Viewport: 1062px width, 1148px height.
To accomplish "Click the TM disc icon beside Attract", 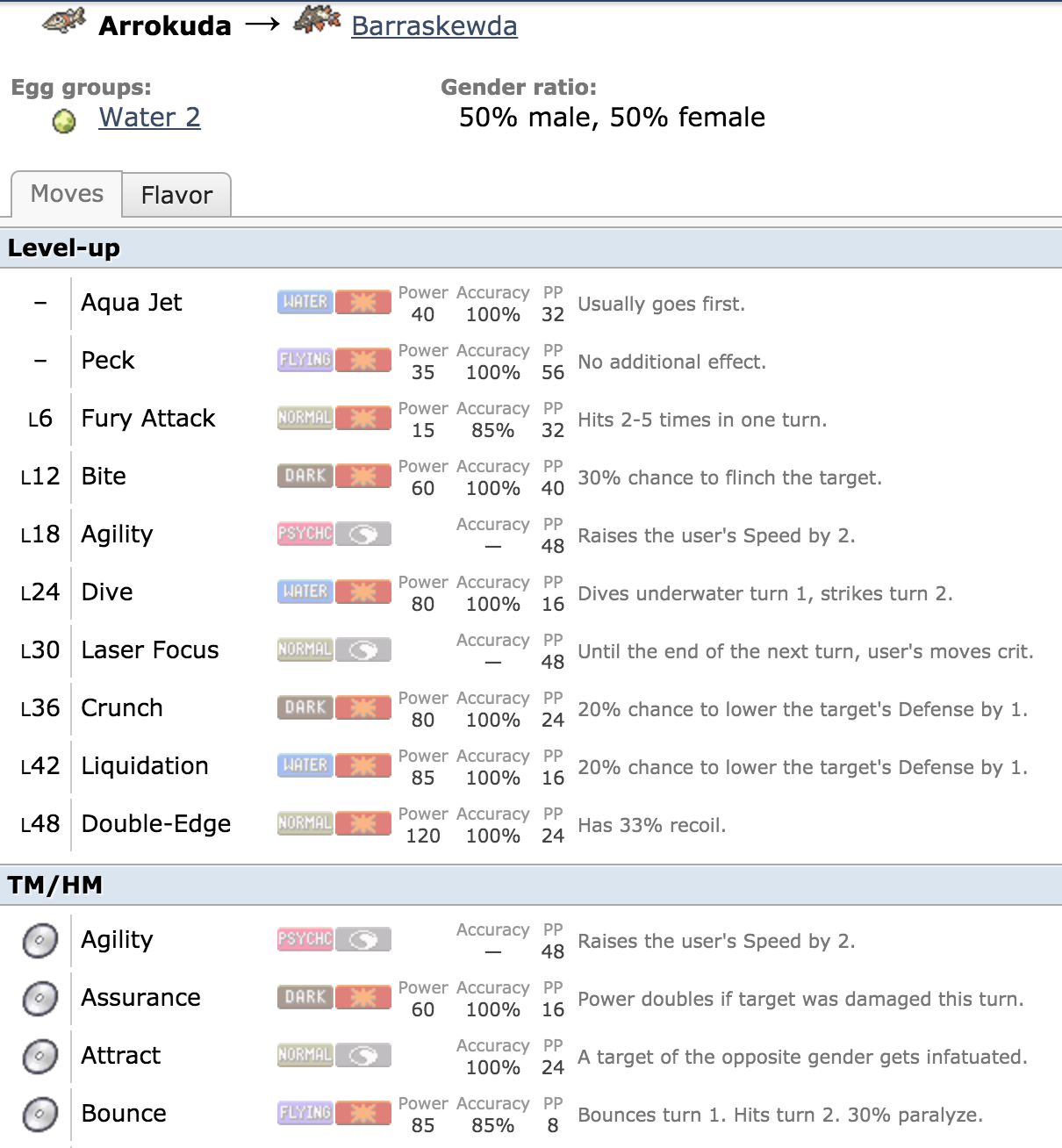I will (x=39, y=1056).
